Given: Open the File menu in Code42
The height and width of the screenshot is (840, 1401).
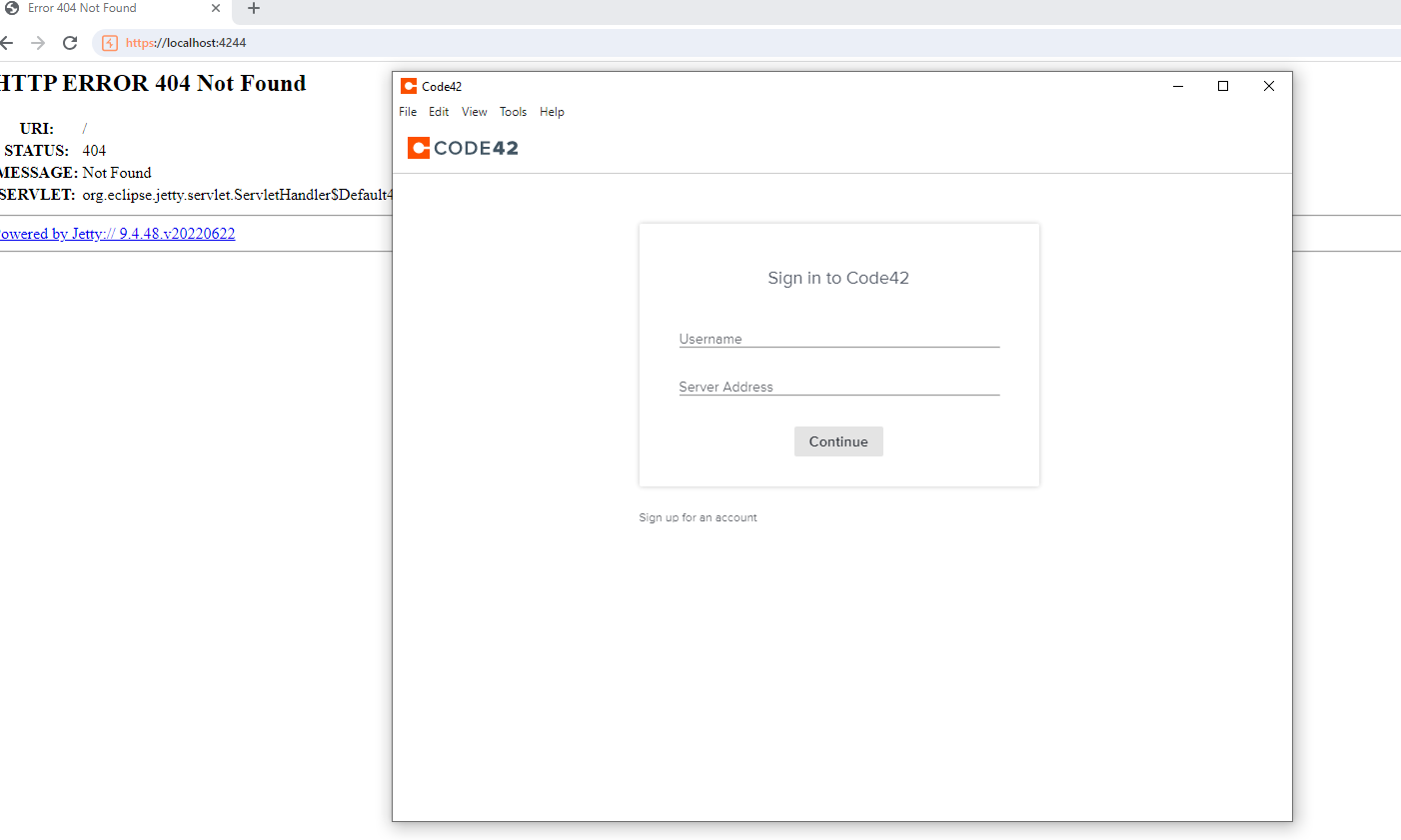Looking at the screenshot, I should tap(408, 112).
